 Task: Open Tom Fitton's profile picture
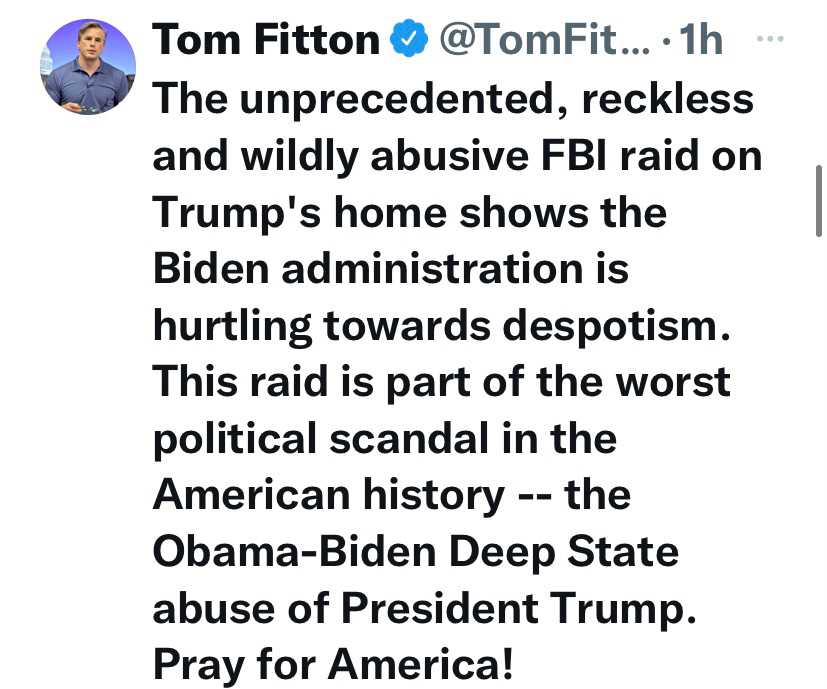pos(88,66)
